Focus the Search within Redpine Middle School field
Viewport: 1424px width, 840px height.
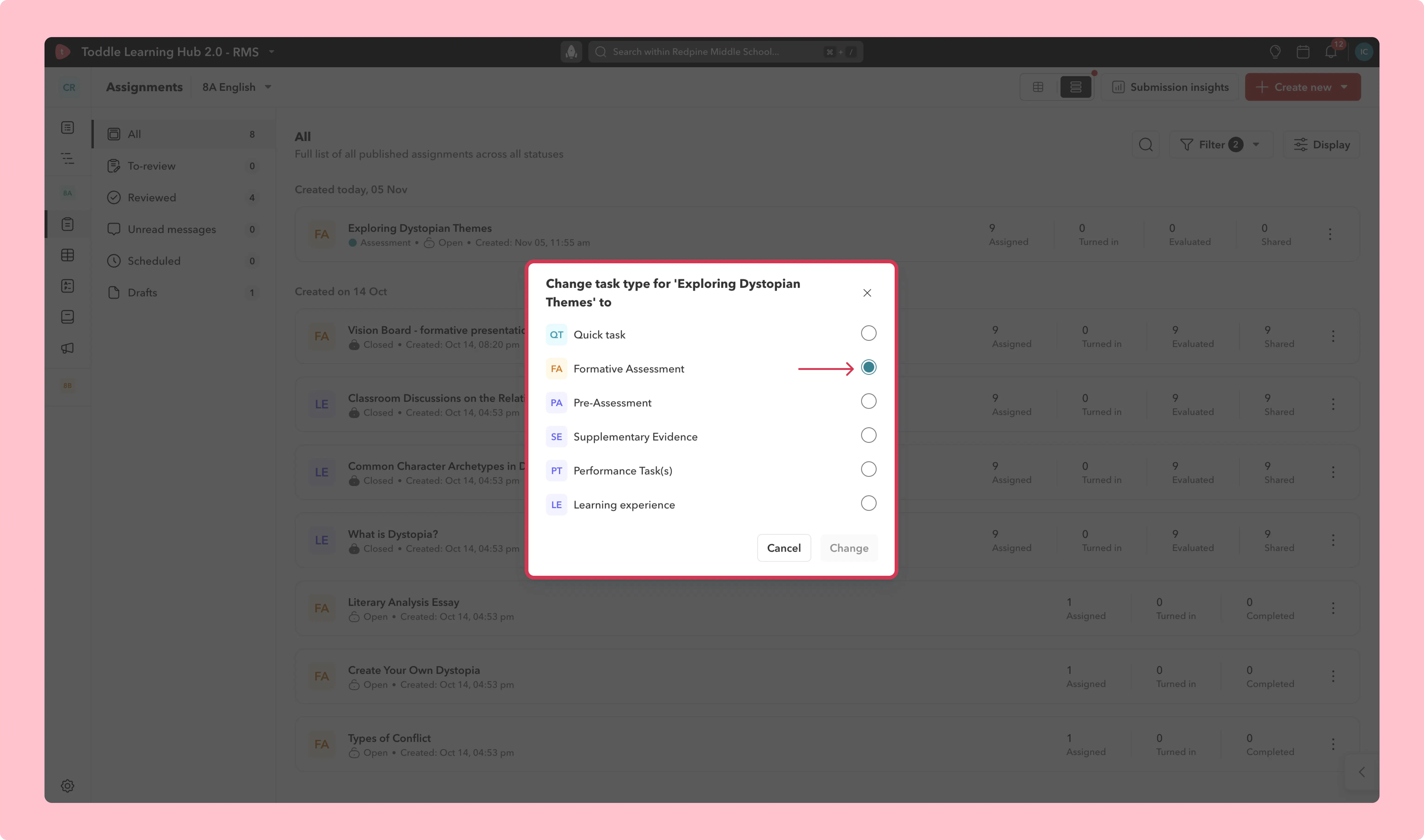pos(726,52)
